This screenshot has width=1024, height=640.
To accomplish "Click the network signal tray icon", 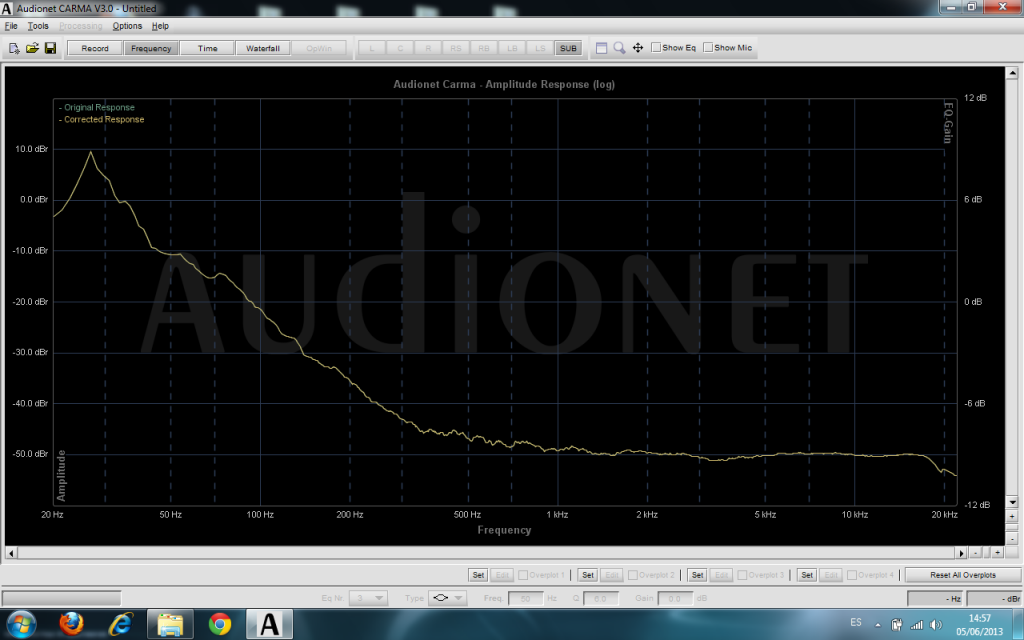I will tap(917, 625).
